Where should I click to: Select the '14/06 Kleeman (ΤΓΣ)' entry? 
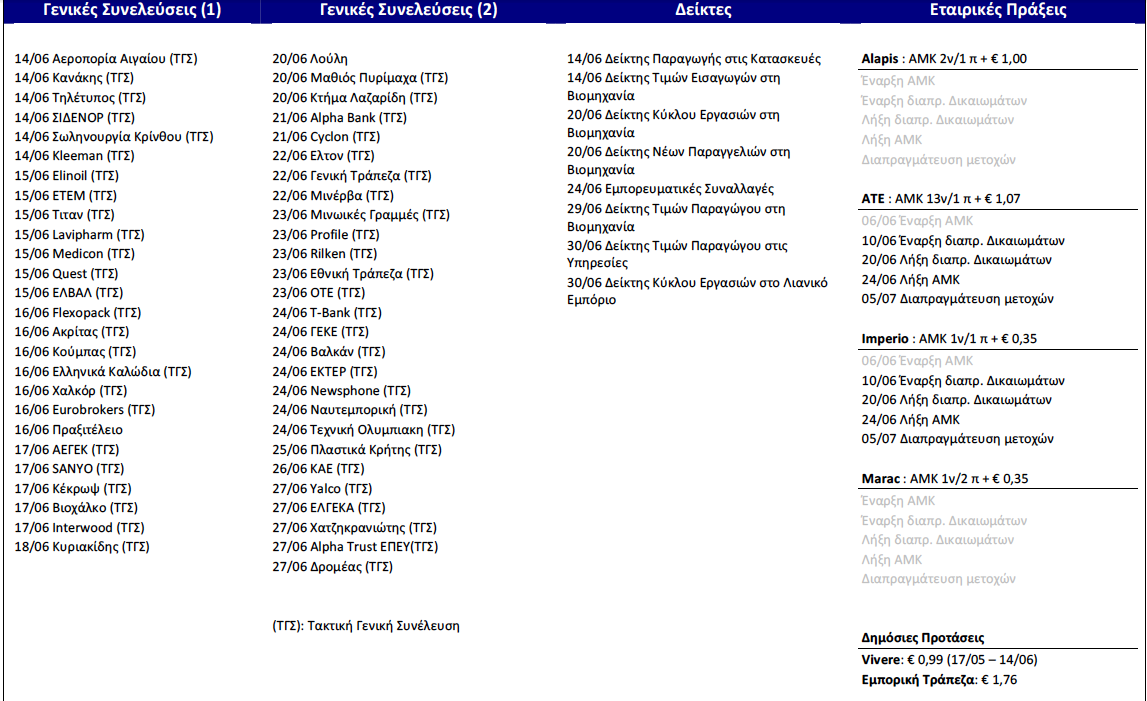75,156
